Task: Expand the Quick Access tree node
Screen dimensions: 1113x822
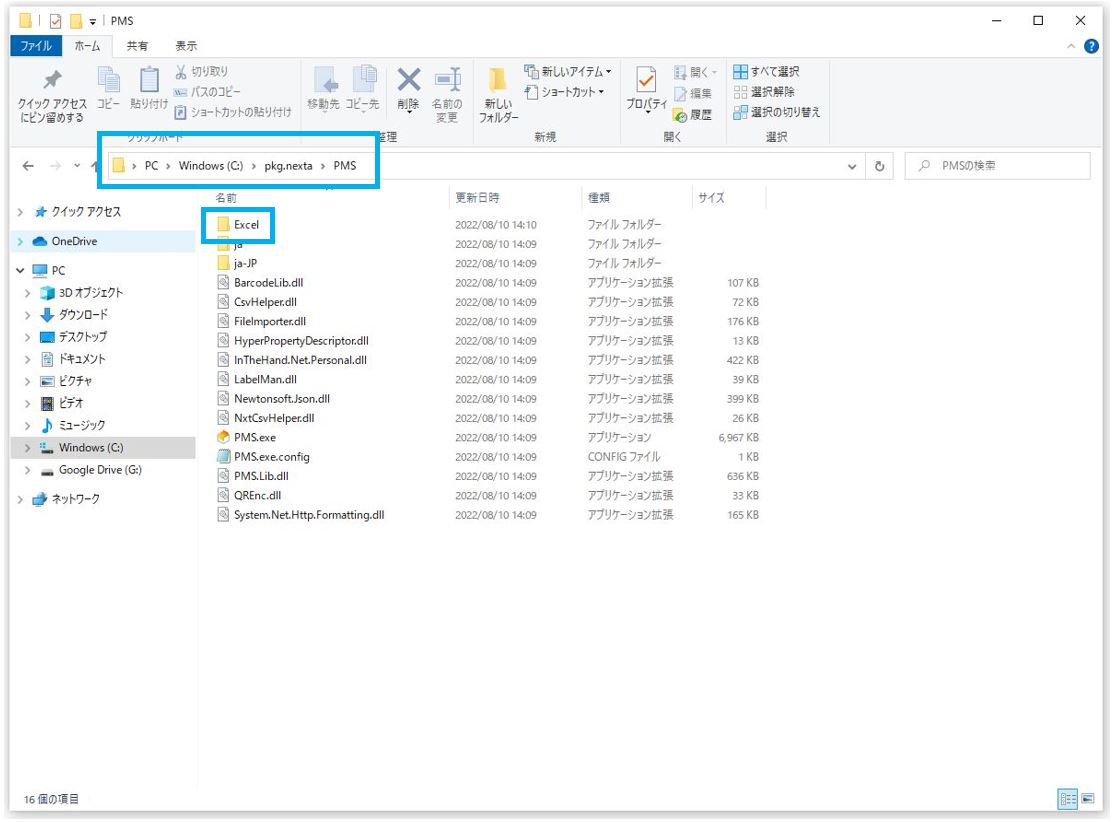Action: click(x=23, y=212)
